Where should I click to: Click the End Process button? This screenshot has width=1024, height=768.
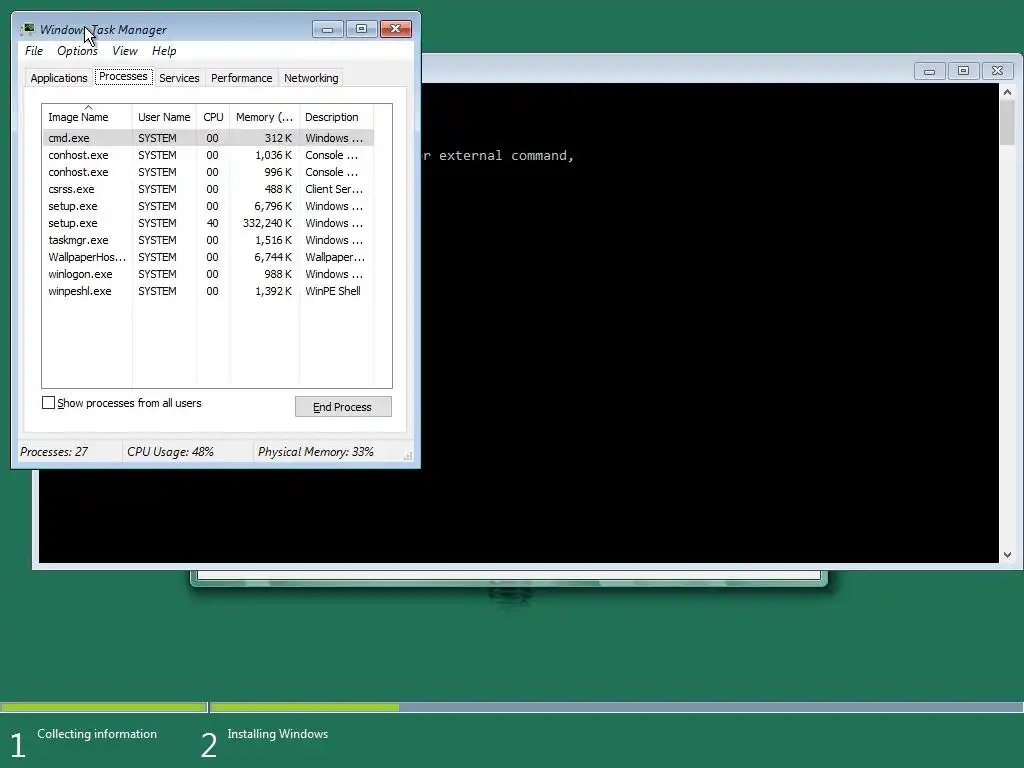(343, 407)
